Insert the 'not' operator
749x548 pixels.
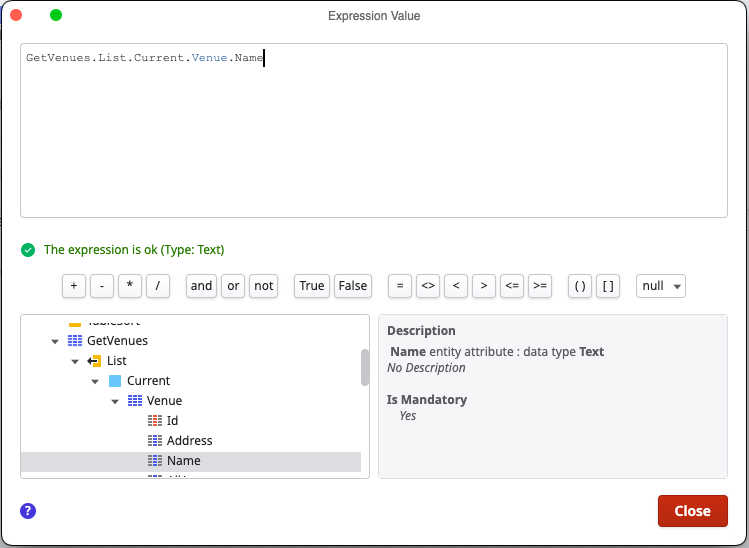tap(263, 286)
